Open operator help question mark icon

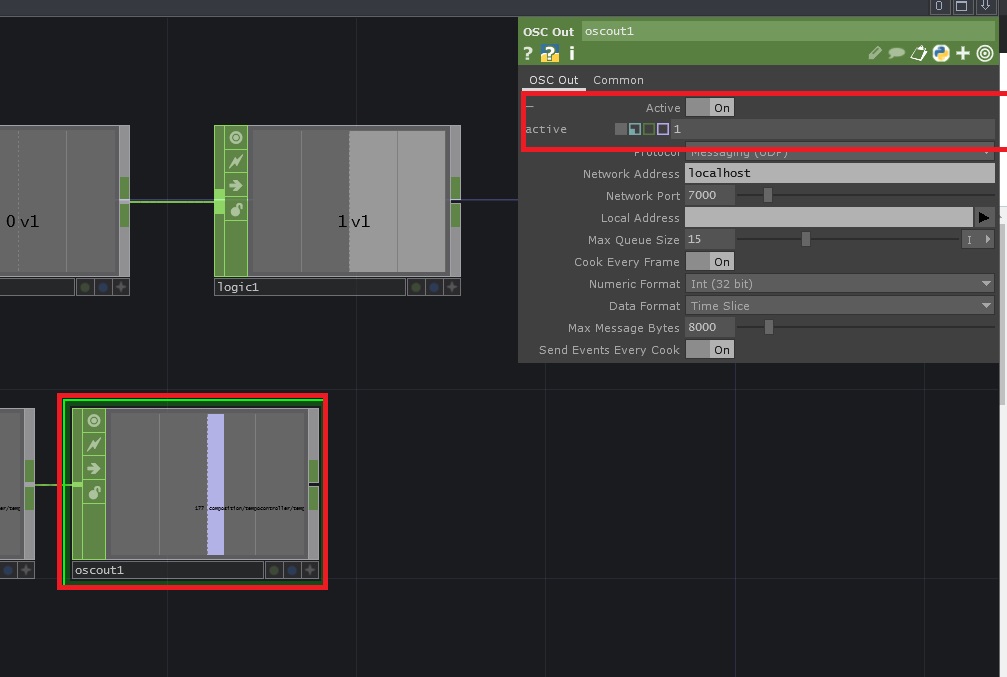[528, 54]
